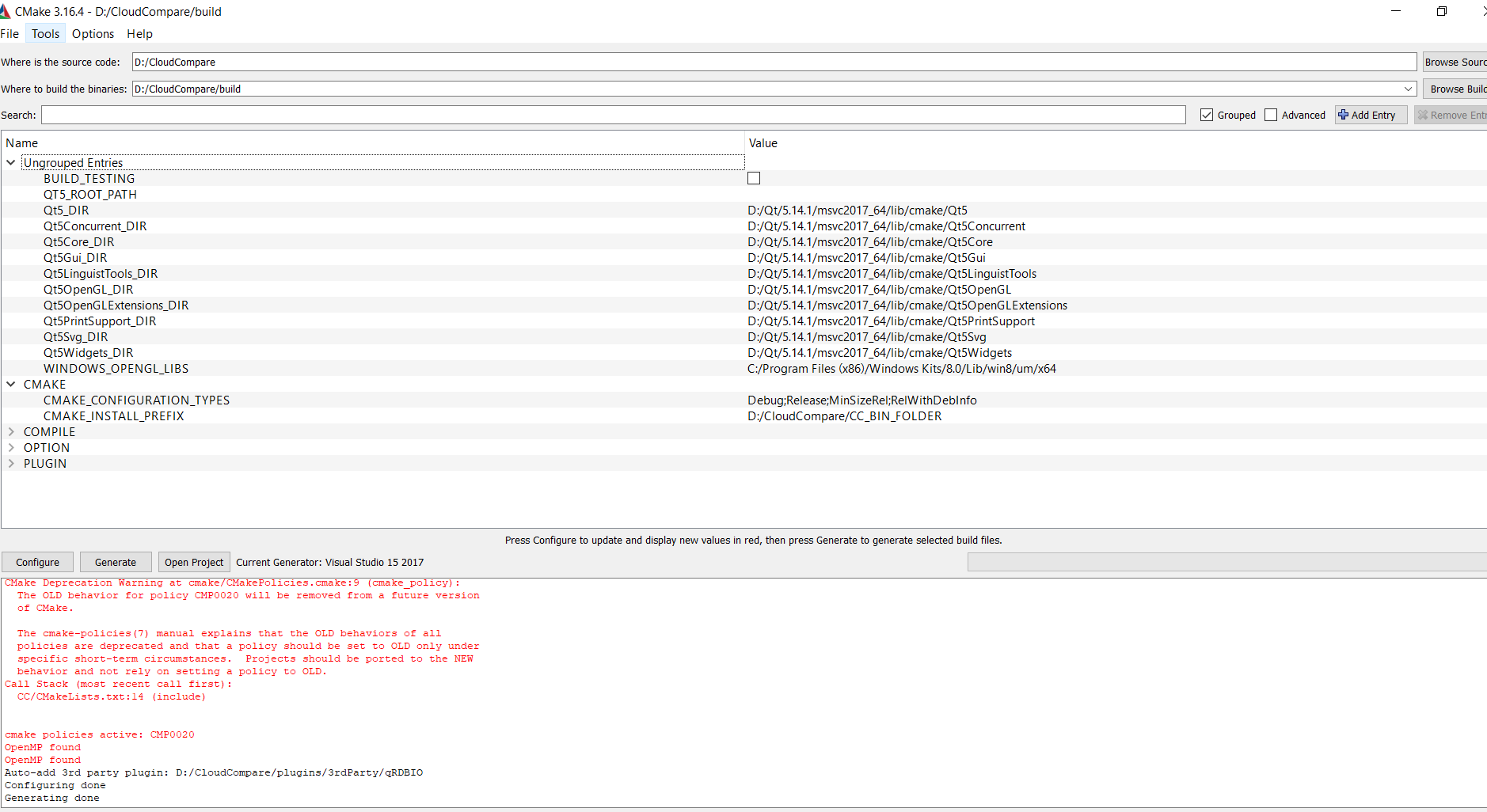Image resolution: width=1487 pixels, height=812 pixels.
Task: Click the 'cmake policies active: CMP0020' line
Action: [100, 734]
